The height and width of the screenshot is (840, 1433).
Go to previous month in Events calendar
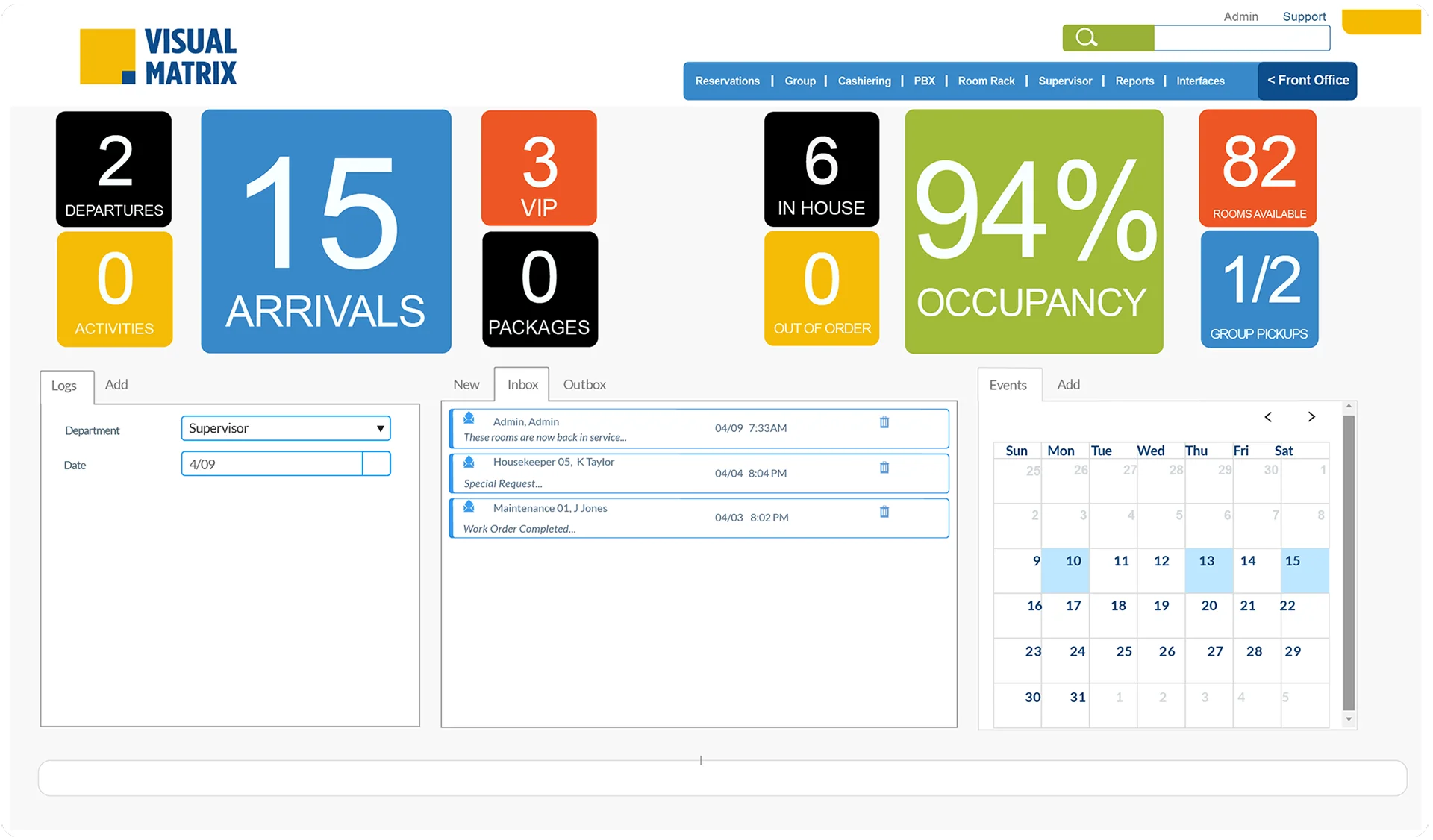(1268, 417)
